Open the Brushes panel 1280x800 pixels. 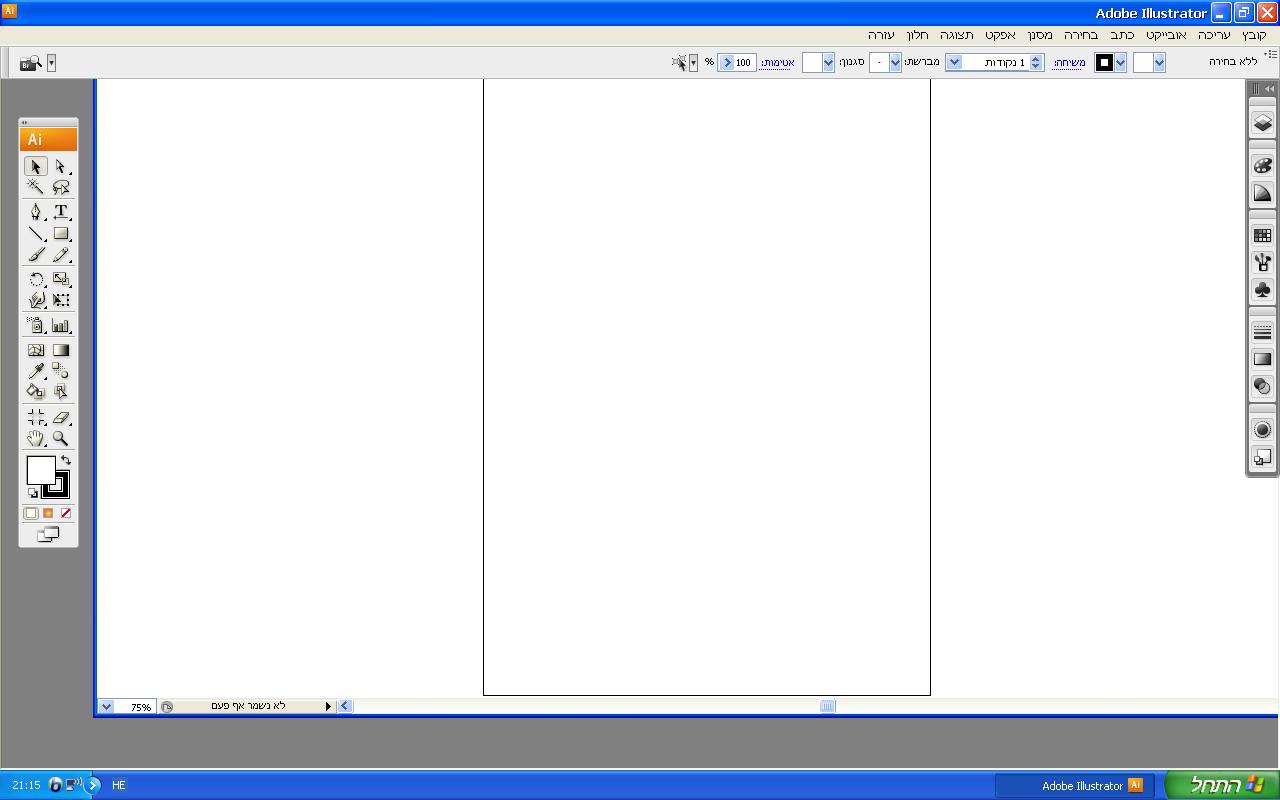coord(1262,263)
